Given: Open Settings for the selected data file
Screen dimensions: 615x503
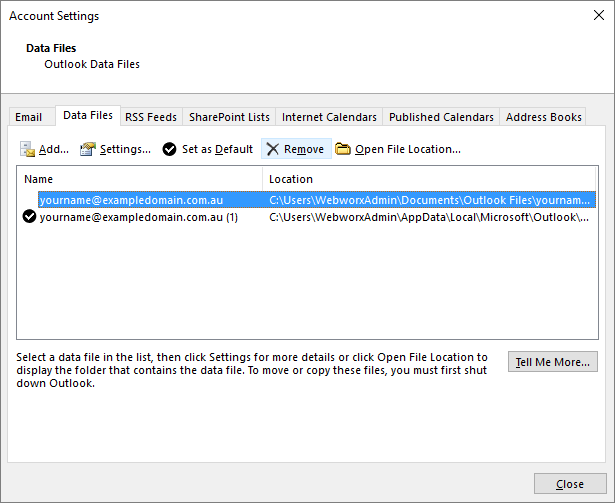Looking at the screenshot, I should (x=115, y=149).
